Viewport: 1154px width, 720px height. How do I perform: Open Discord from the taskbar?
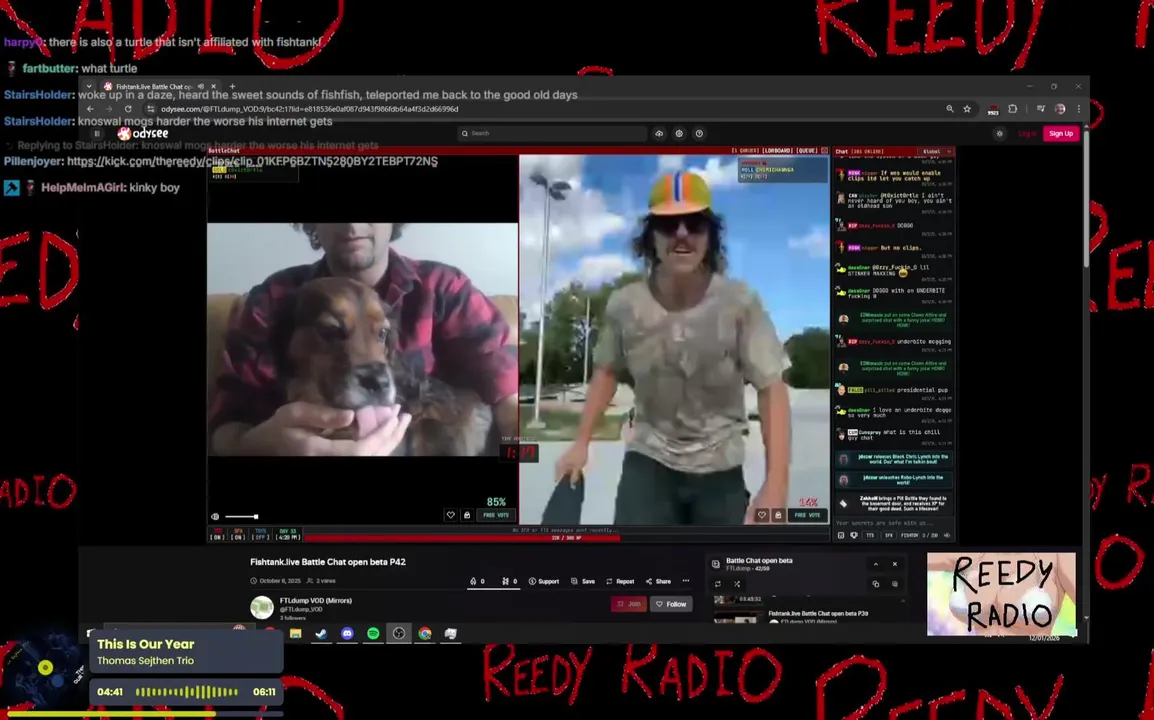pos(347,633)
